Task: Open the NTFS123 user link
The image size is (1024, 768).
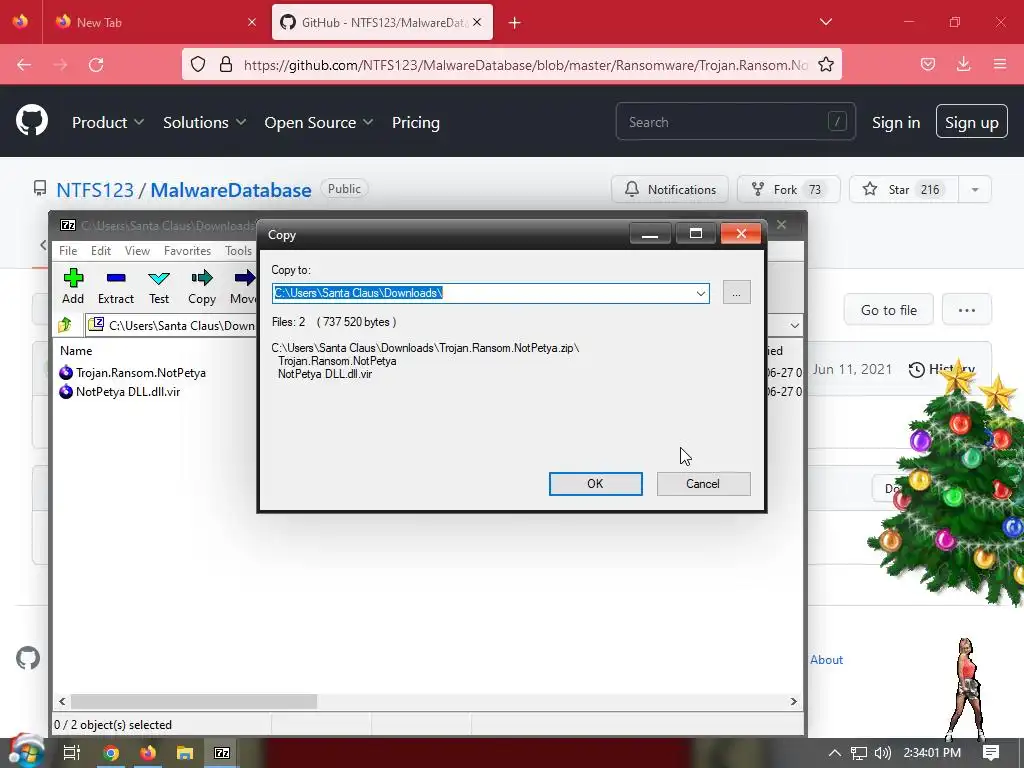Action: (x=95, y=190)
